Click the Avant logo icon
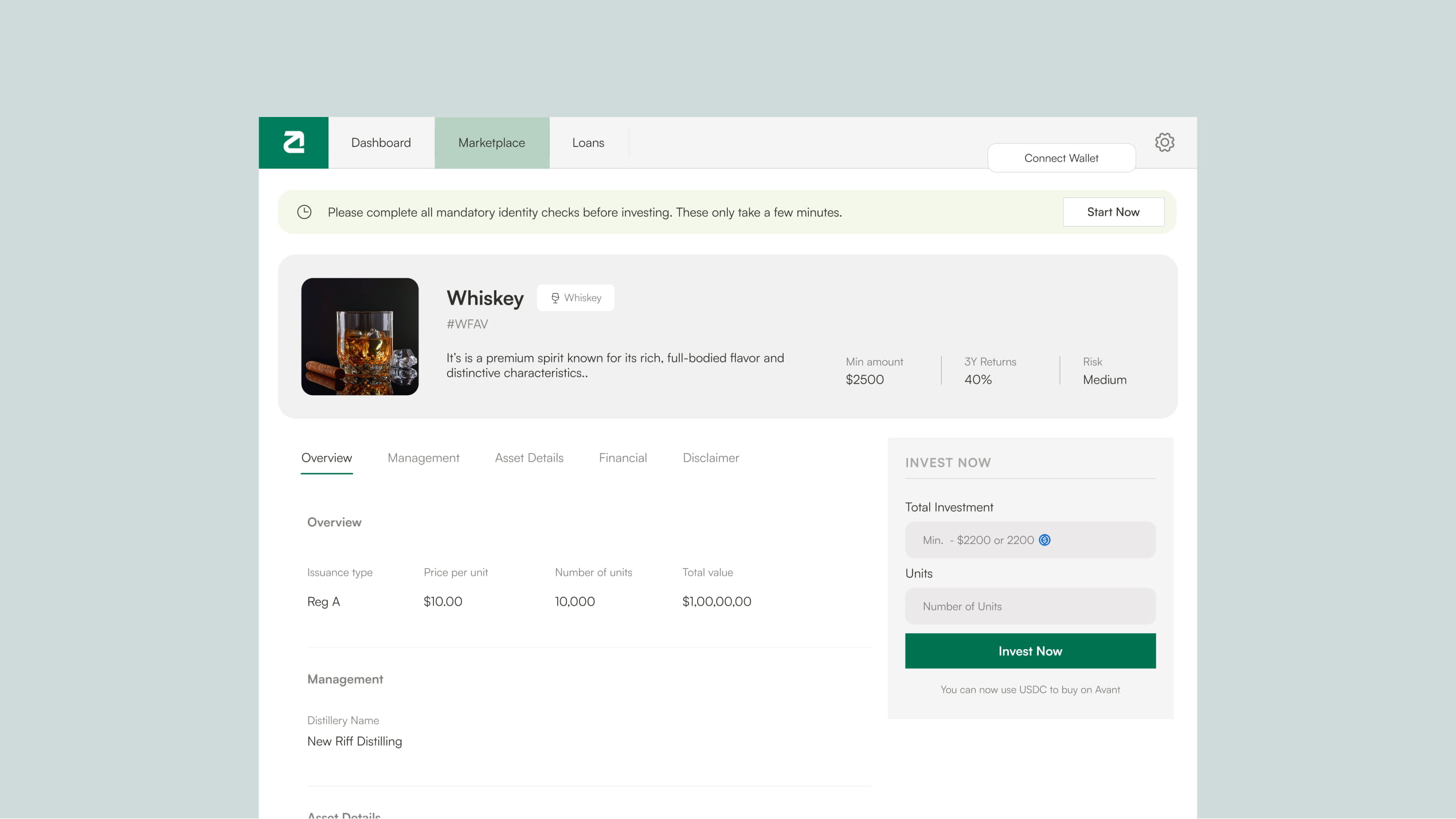The width and height of the screenshot is (1456, 819). click(293, 142)
